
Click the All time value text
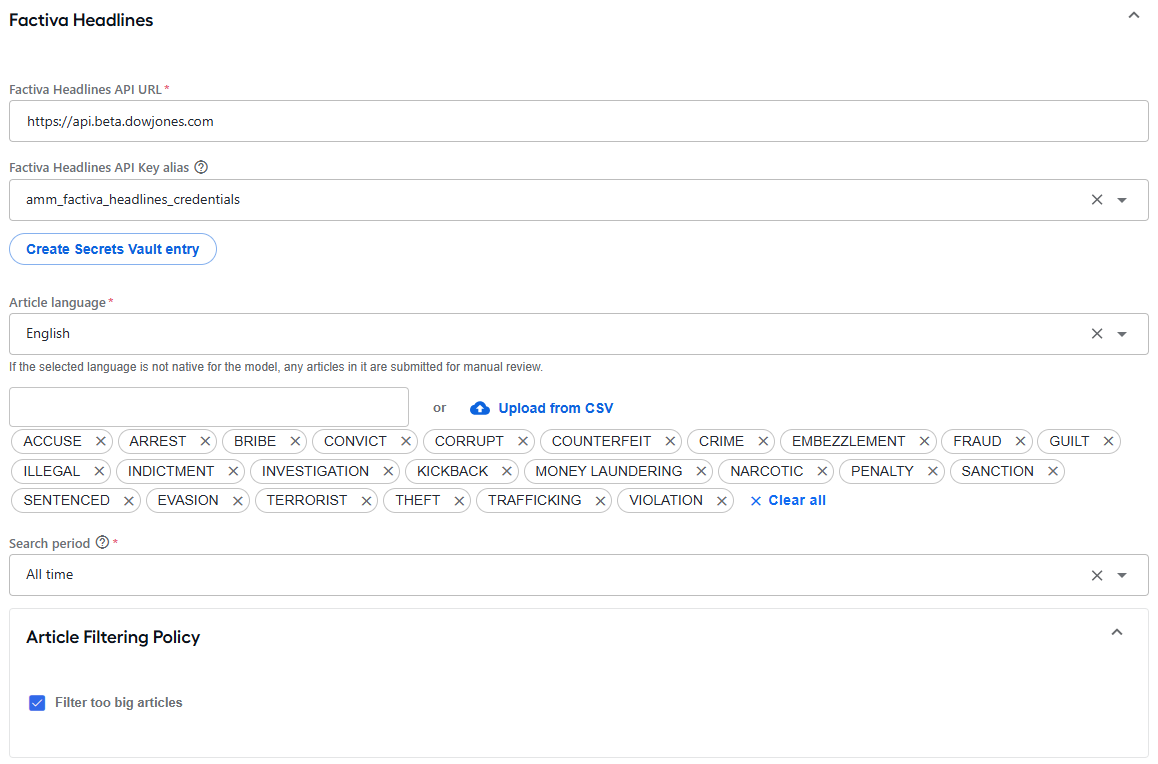point(49,574)
